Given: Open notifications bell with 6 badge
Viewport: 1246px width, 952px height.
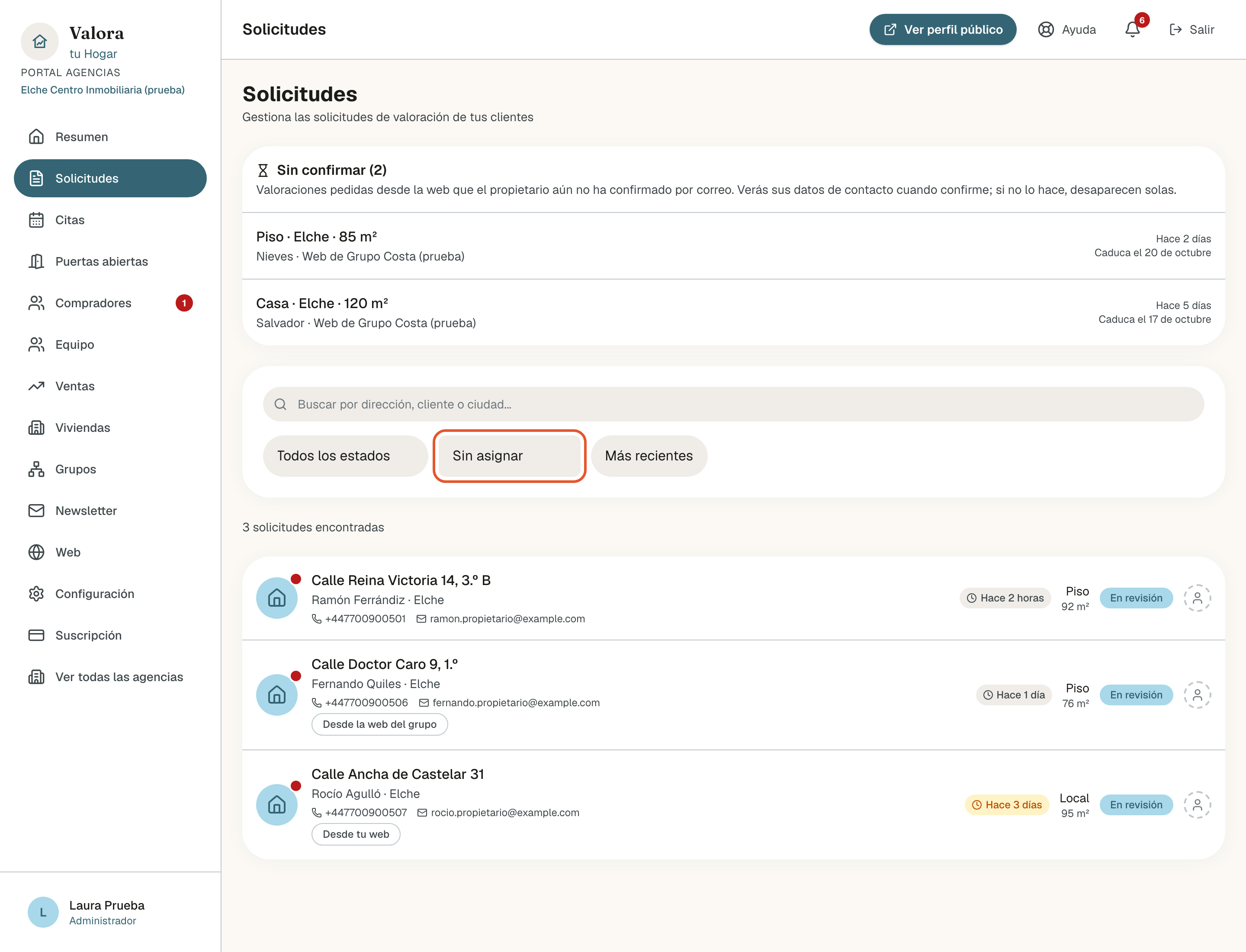Looking at the screenshot, I should pyautogui.click(x=1133, y=29).
